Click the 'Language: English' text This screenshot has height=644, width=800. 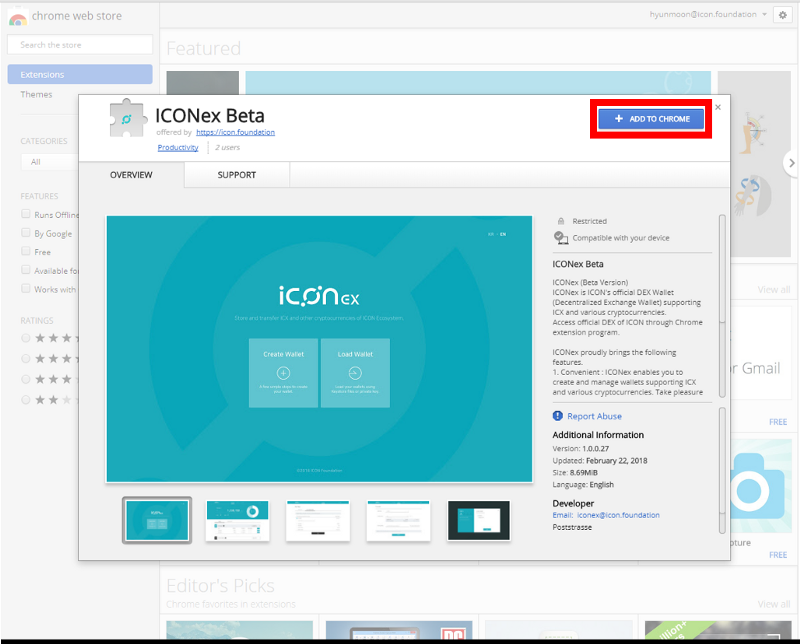tap(583, 485)
